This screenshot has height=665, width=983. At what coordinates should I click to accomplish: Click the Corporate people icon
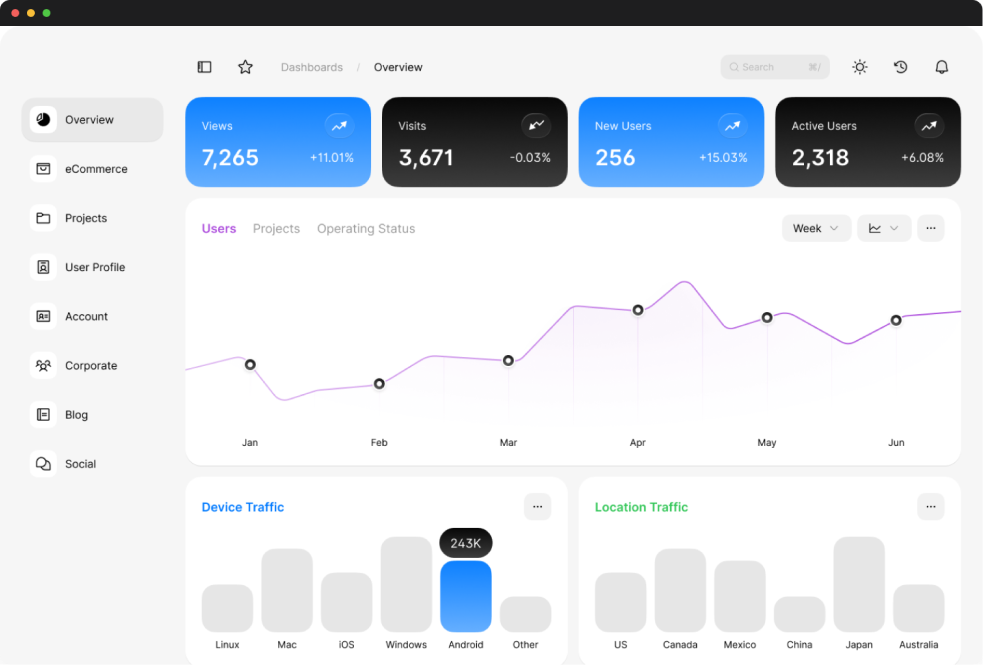(x=43, y=366)
